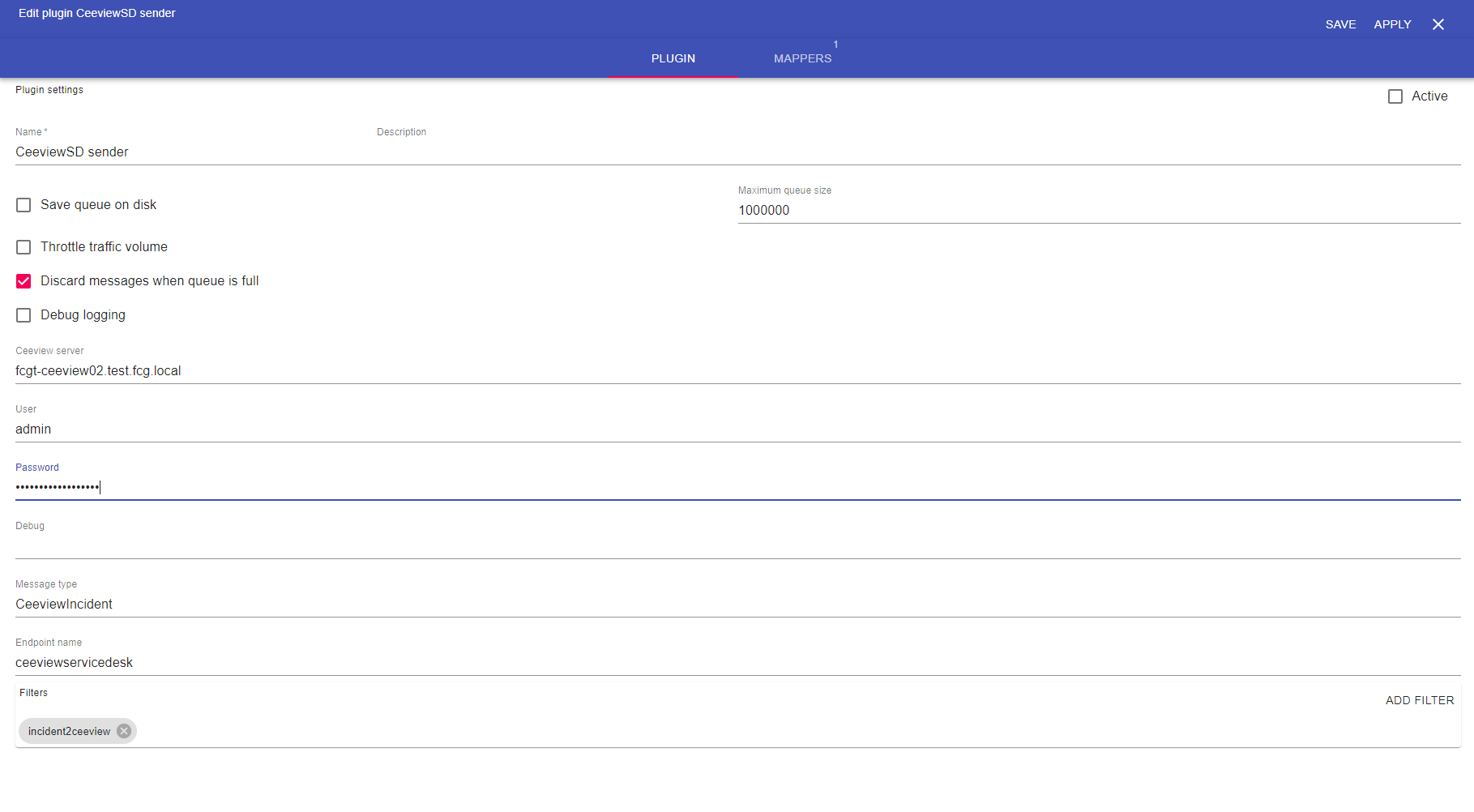1474x812 pixels.
Task: Toggle Save queue on disk checkbox
Action: pyautogui.click(x=23, y=205)
